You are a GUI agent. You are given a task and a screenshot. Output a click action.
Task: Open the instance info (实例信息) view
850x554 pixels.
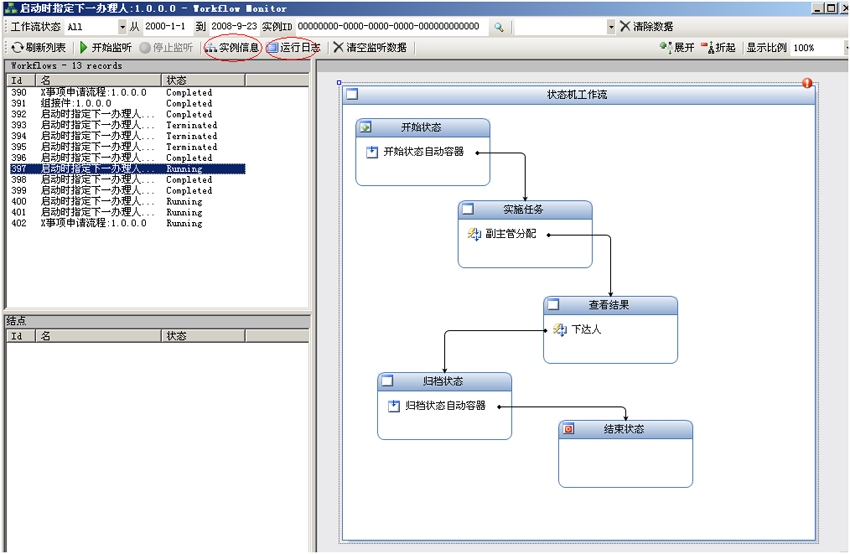(x=233, y=48)
